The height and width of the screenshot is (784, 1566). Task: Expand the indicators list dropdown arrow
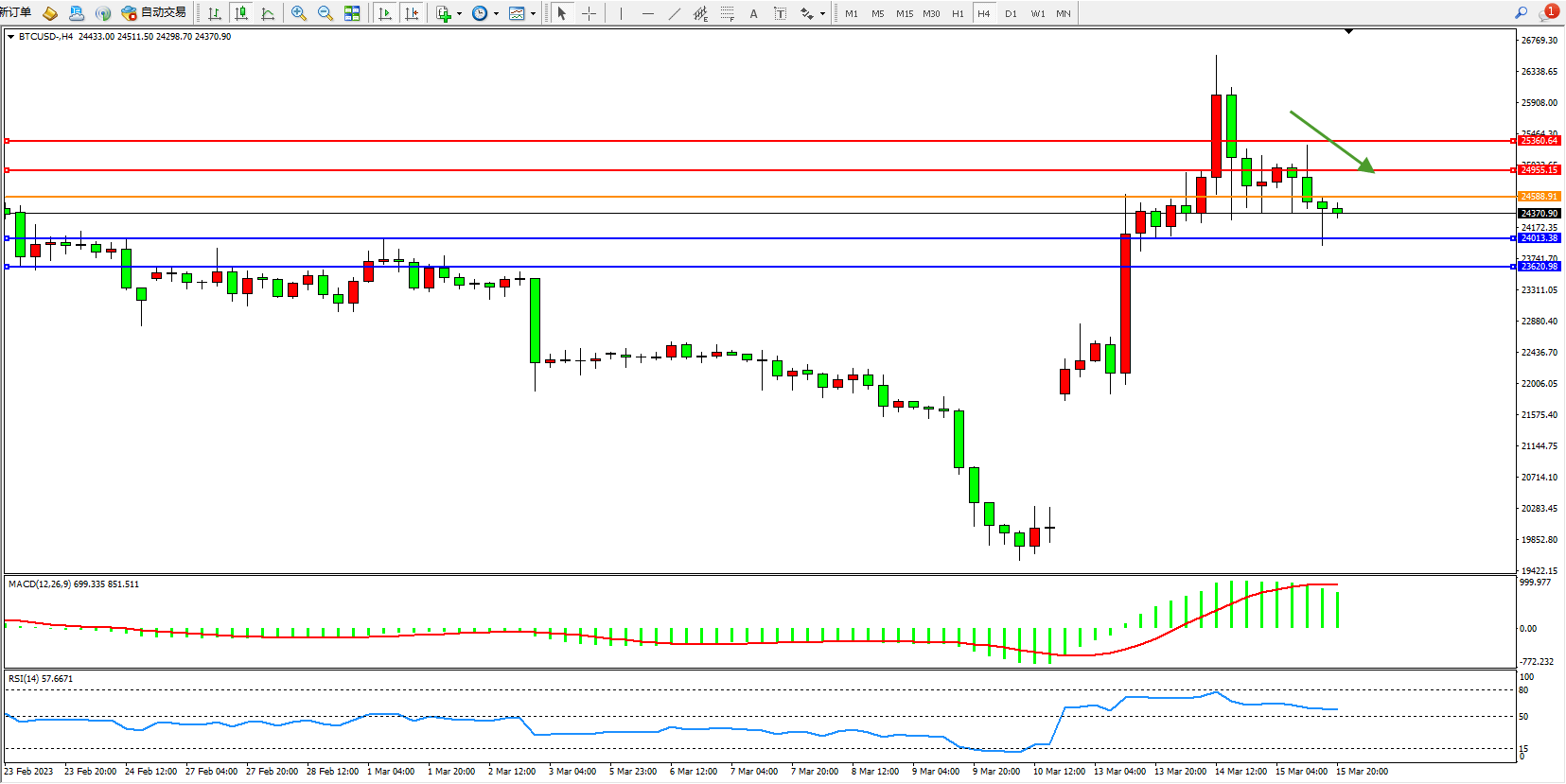(x=459, y=13)
